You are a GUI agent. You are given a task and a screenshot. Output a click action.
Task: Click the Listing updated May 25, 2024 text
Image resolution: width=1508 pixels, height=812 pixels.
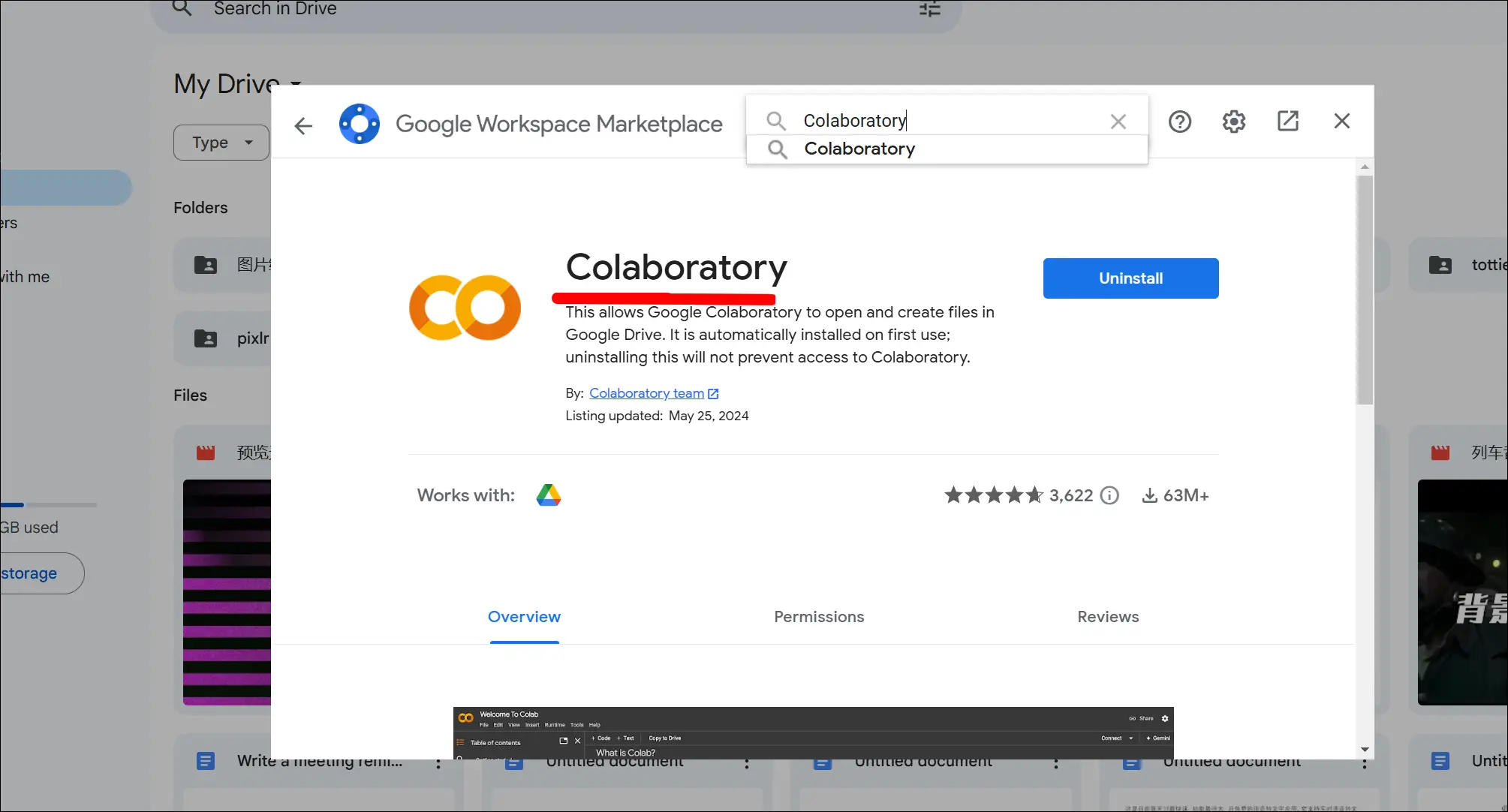[657, 416]
